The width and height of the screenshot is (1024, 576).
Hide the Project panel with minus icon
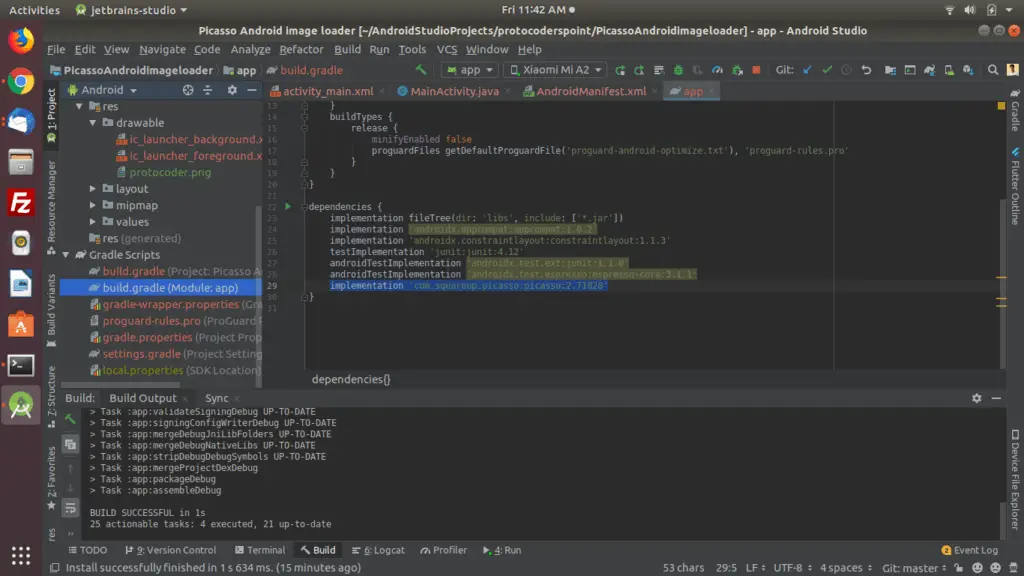251,90
